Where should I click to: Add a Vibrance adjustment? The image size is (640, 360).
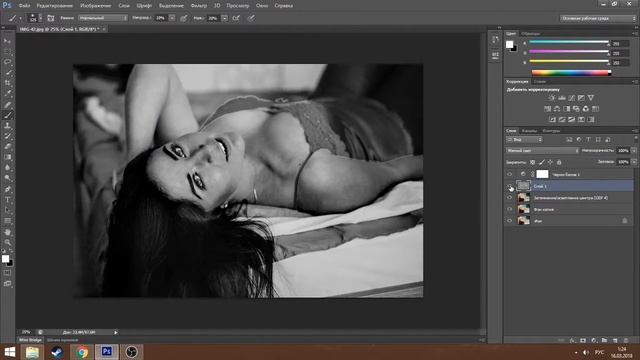[591, 98]
